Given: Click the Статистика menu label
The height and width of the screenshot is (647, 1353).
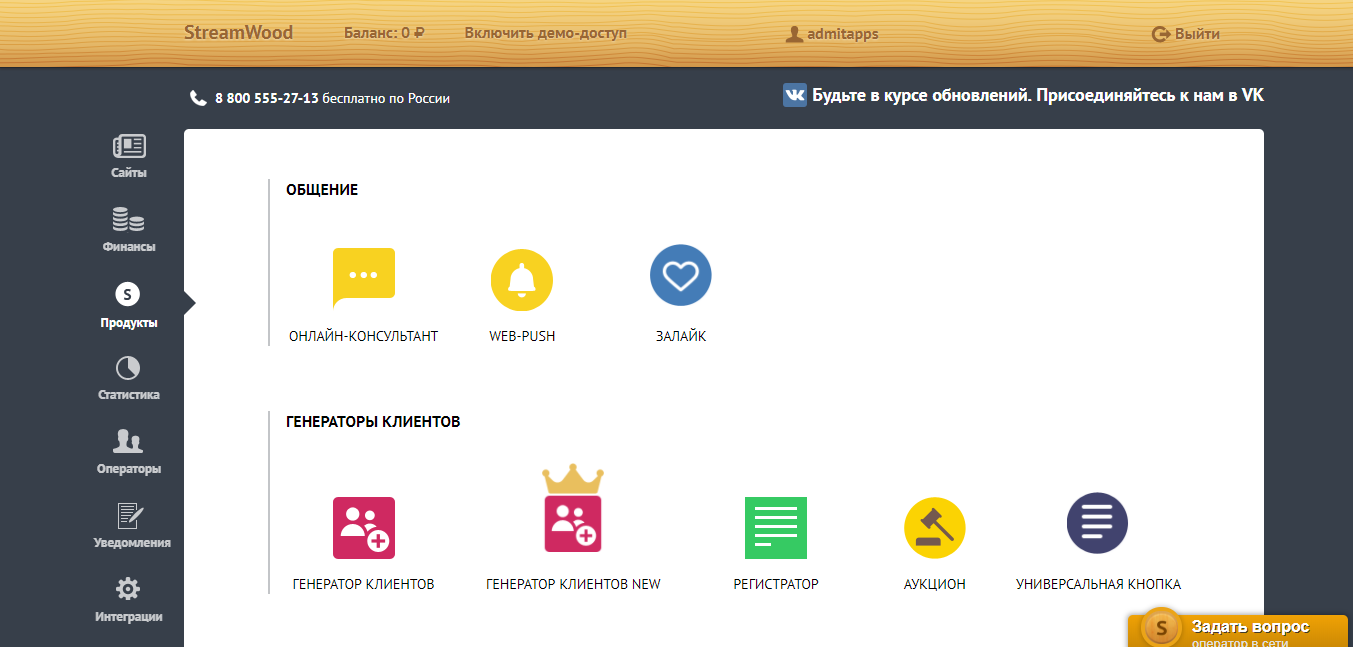Looking at the screenshot, I should [129, 395].
